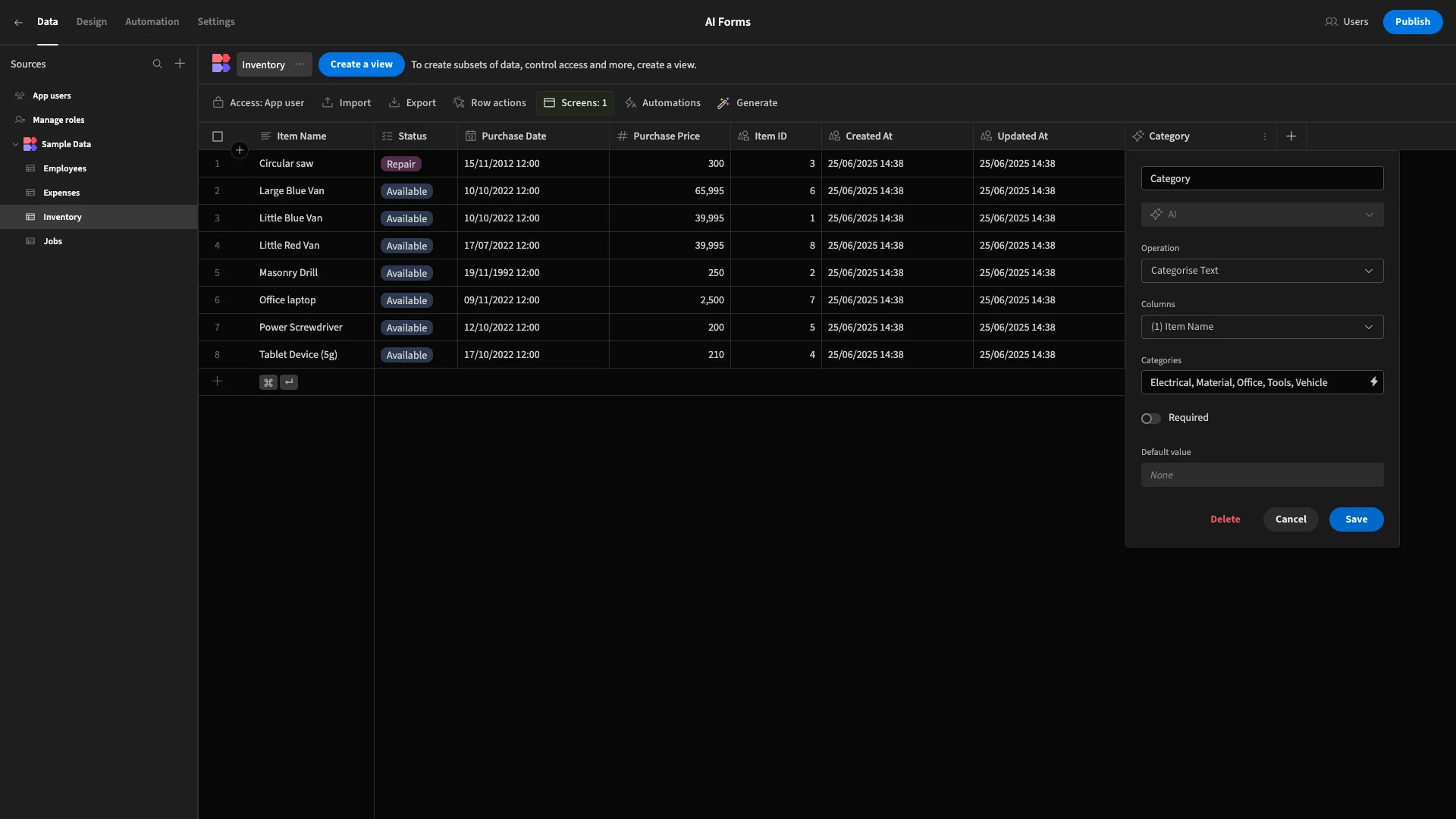Click the Repair status badge
Screen dimensions: 1456x819
pyautogui.click(x=400, y=165)
